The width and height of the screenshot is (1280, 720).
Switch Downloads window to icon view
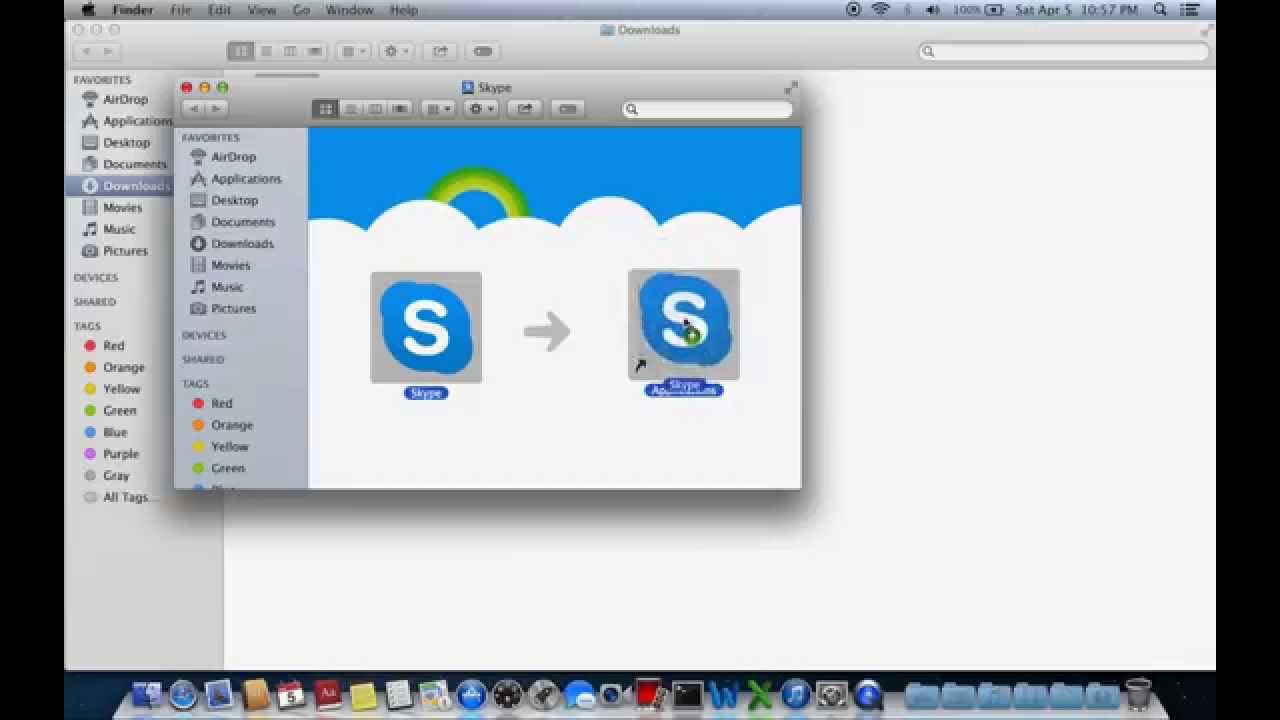pos(240,51)
